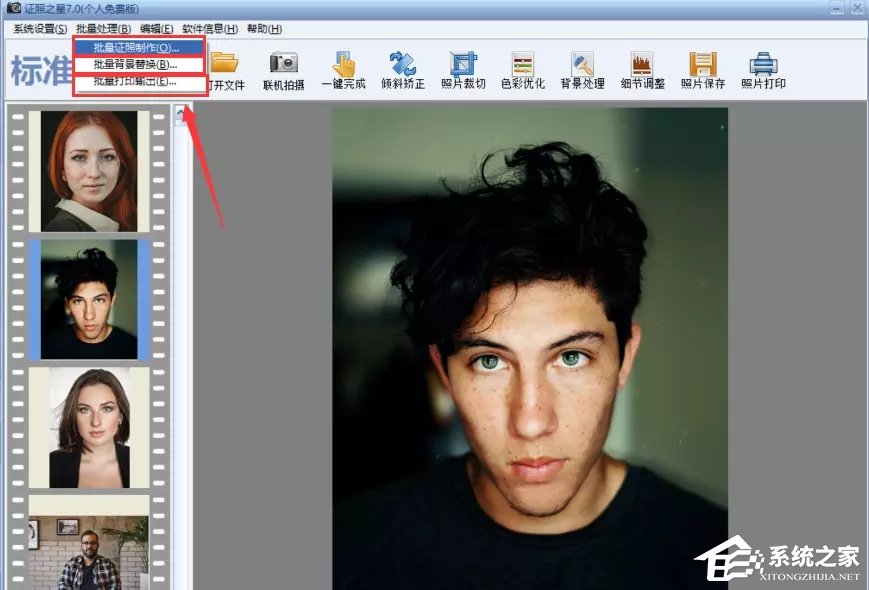Click the app icon in title bar
This screenshot has height=590, width=869.
13,8
